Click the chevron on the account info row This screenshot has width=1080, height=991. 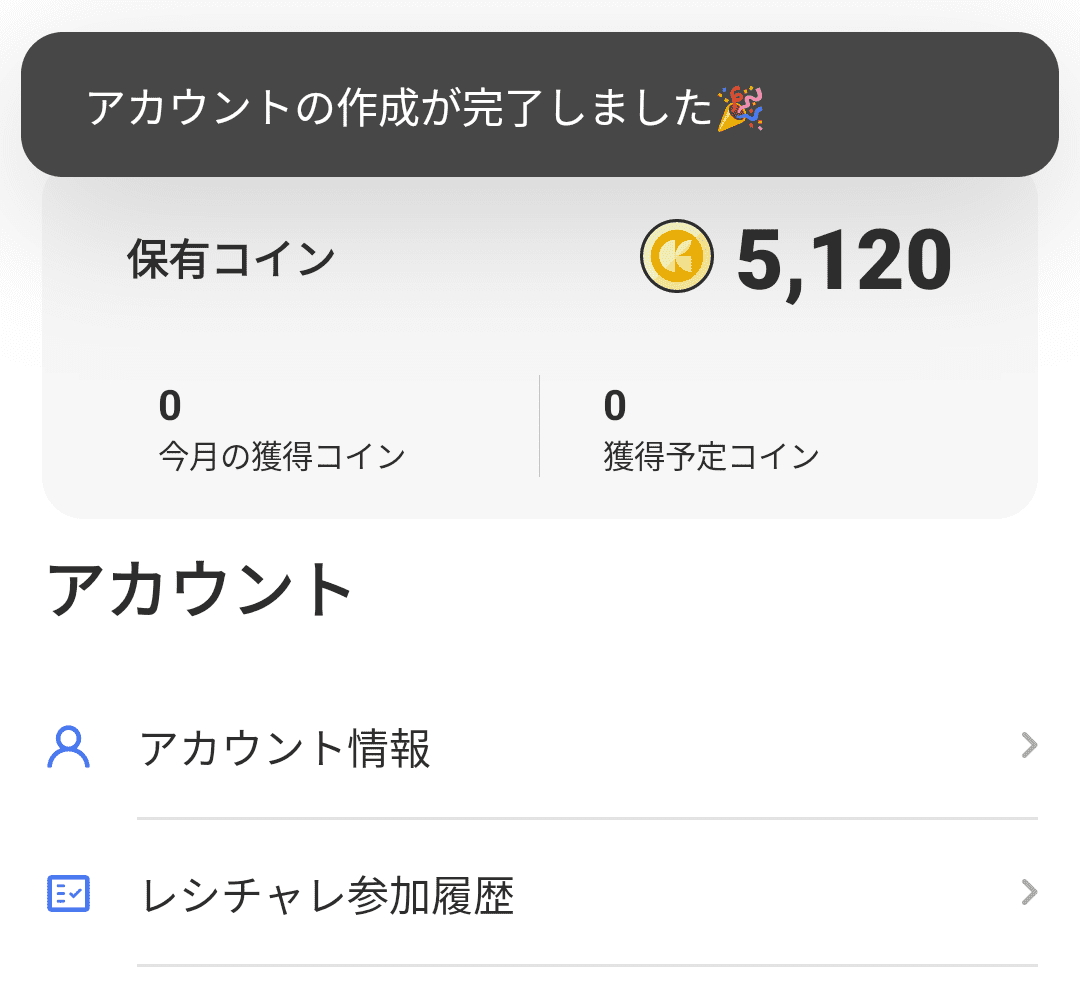point(1028,744)
